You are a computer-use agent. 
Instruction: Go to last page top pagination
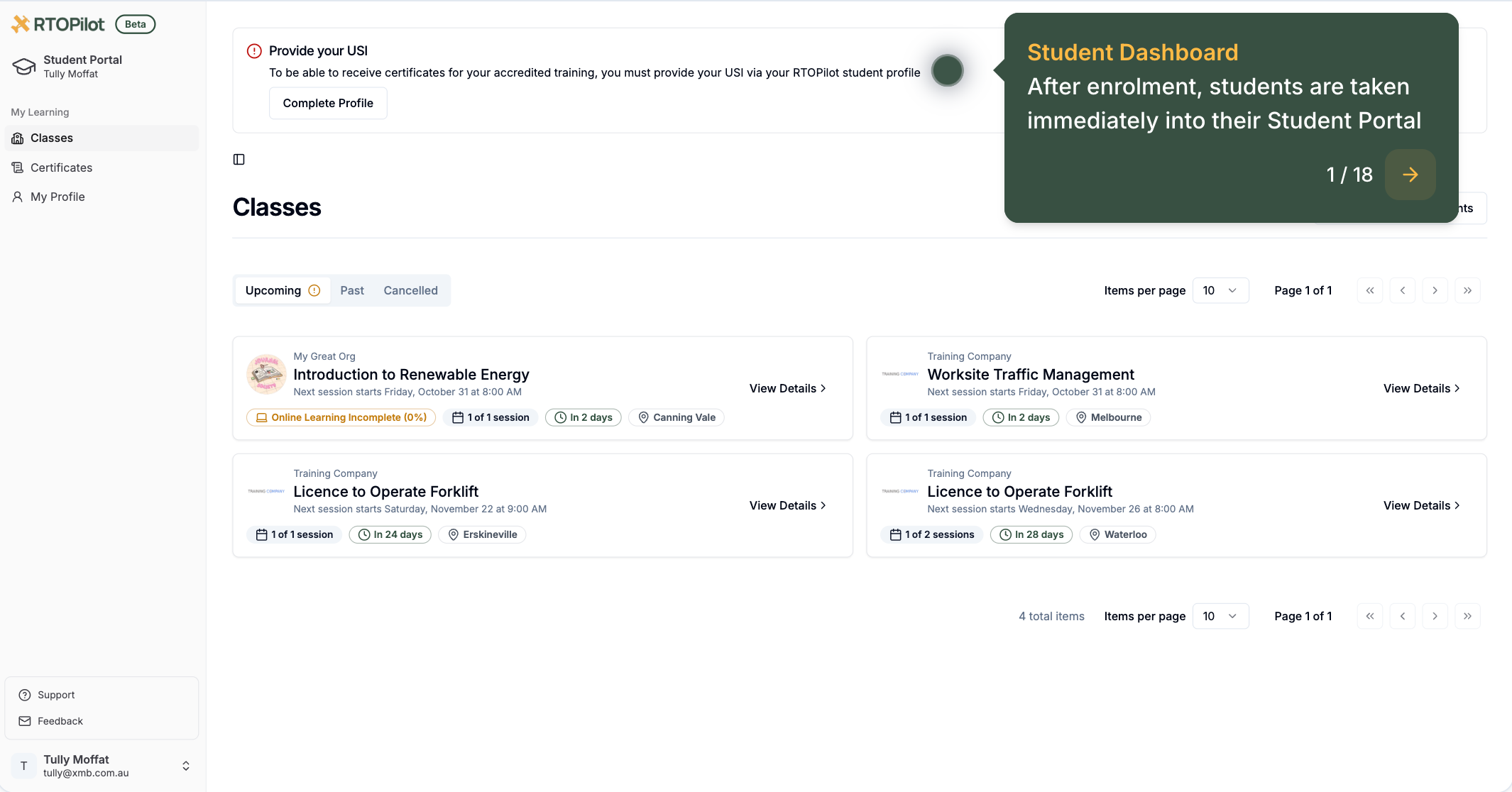[x=1467, y=290]
